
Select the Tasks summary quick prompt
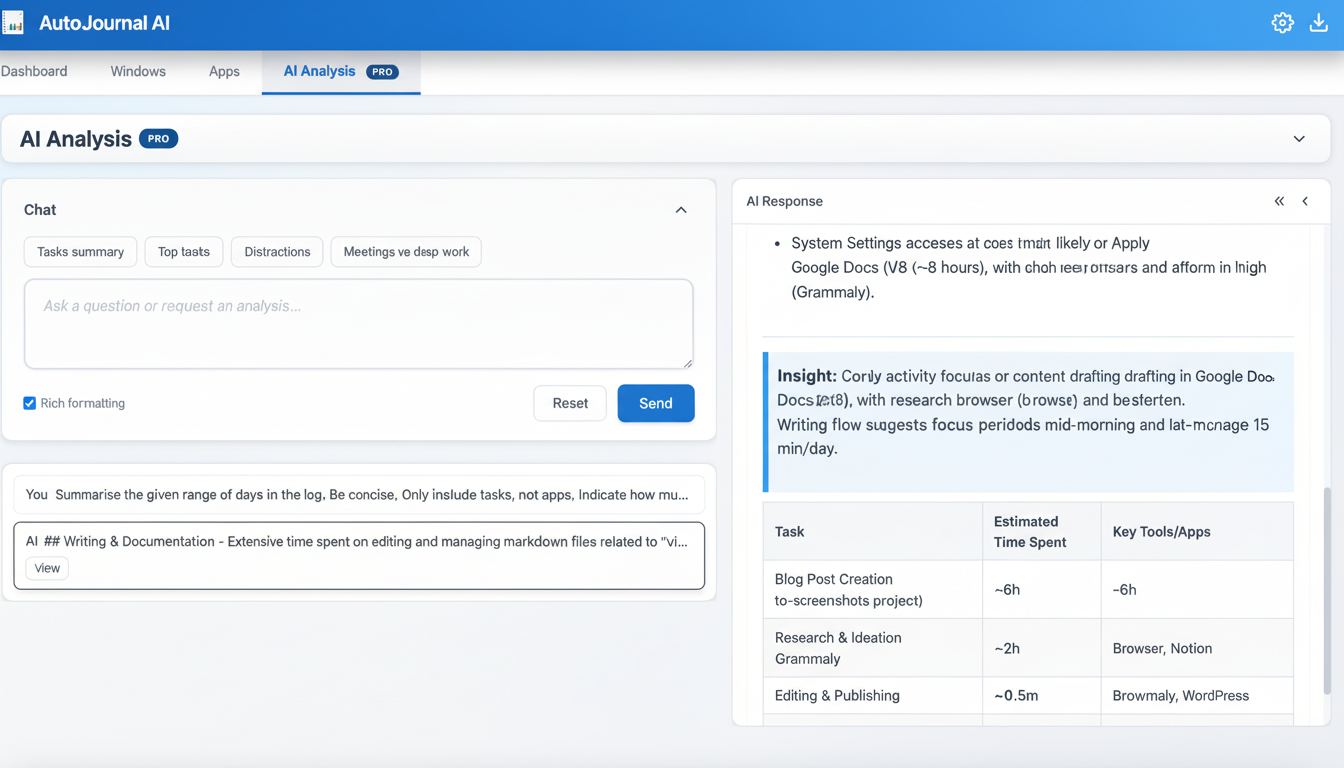(x=80, y=251)
